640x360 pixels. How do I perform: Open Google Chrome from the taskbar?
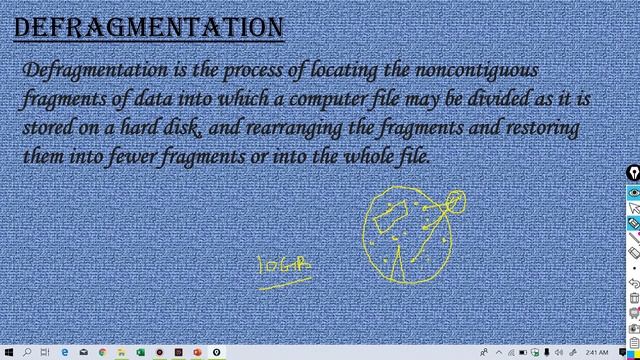[x=102, y=352]
